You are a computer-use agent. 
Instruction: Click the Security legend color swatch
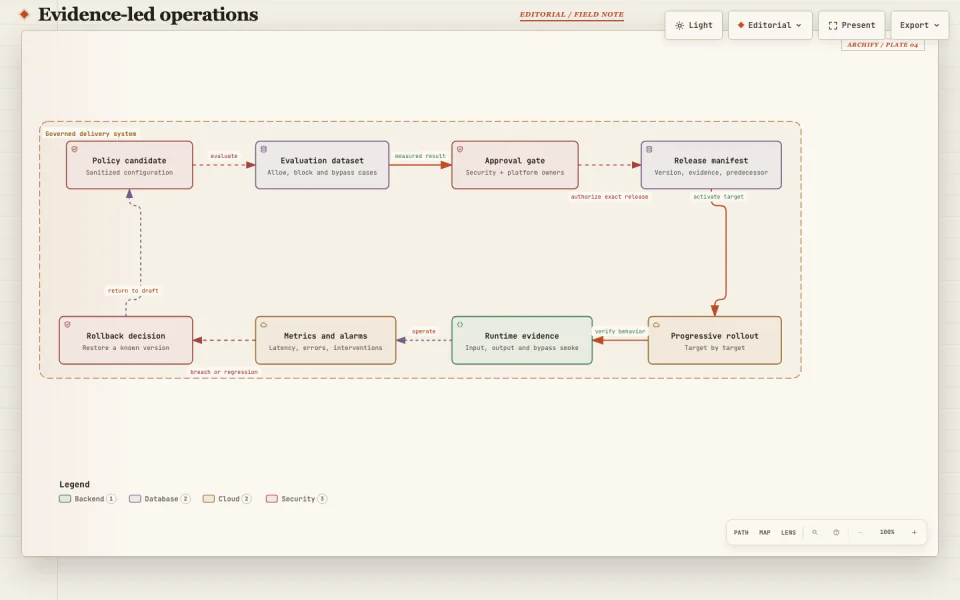272,499
